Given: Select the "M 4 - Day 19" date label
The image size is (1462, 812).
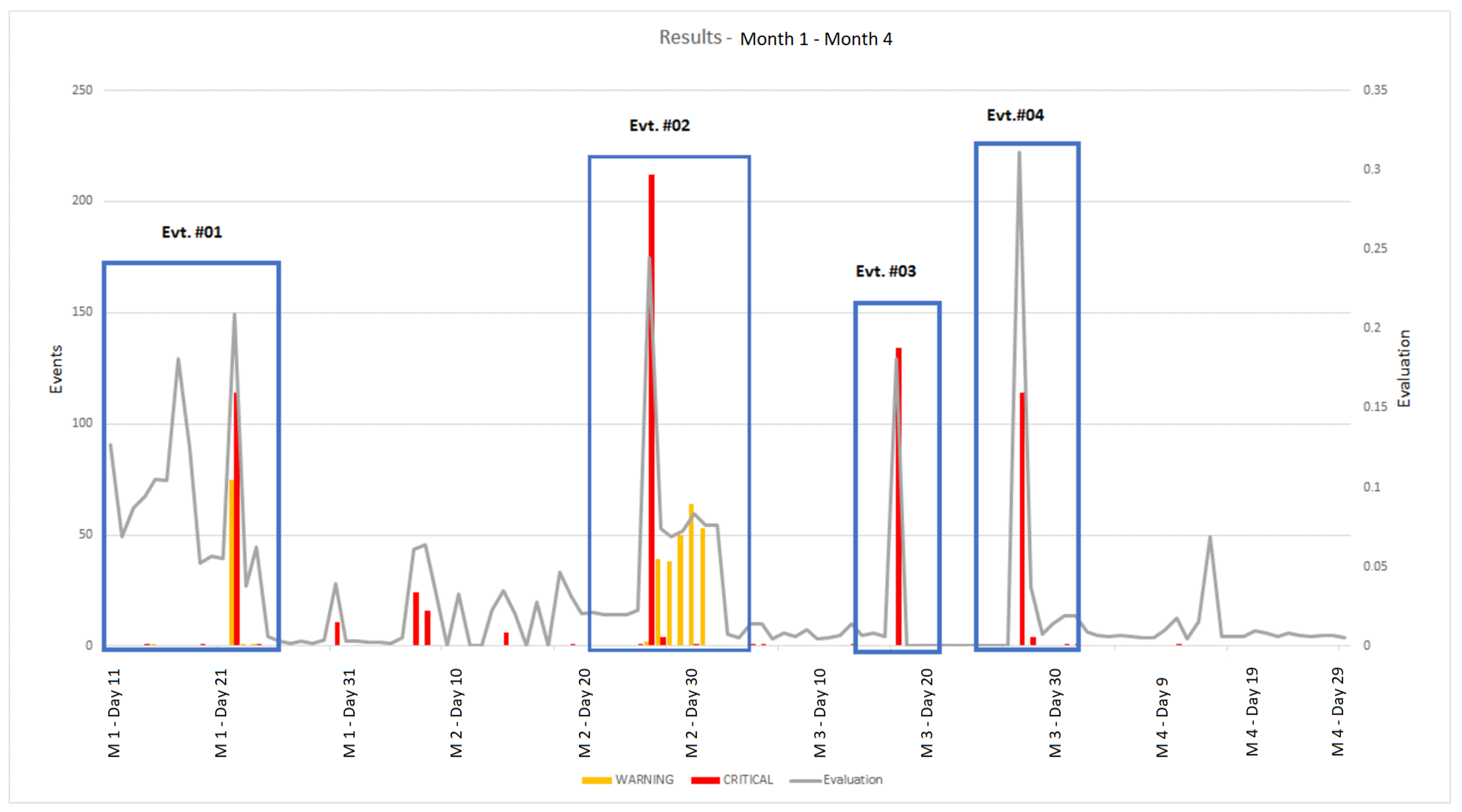Looking at the screenshot, I should coord(1252,712).
